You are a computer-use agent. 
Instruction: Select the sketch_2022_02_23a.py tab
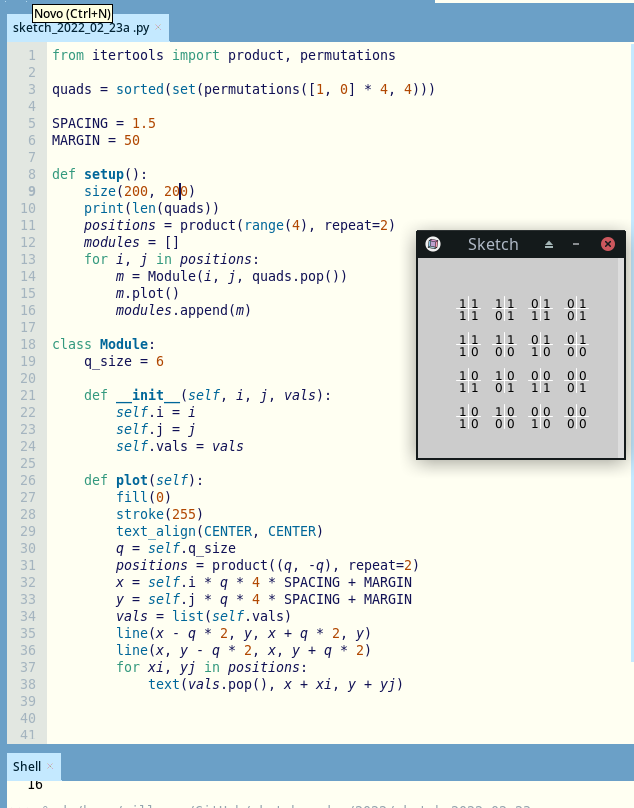click(79, 28)
